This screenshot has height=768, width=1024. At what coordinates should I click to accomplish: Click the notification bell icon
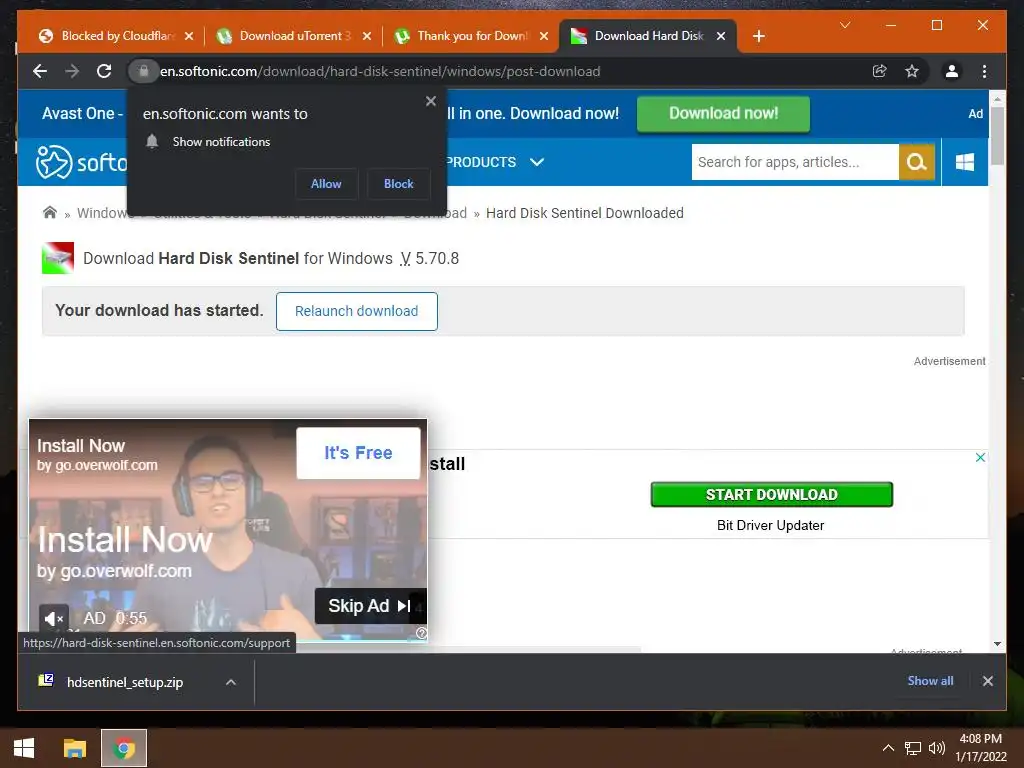pyautogui.click(x=152, y=142)
